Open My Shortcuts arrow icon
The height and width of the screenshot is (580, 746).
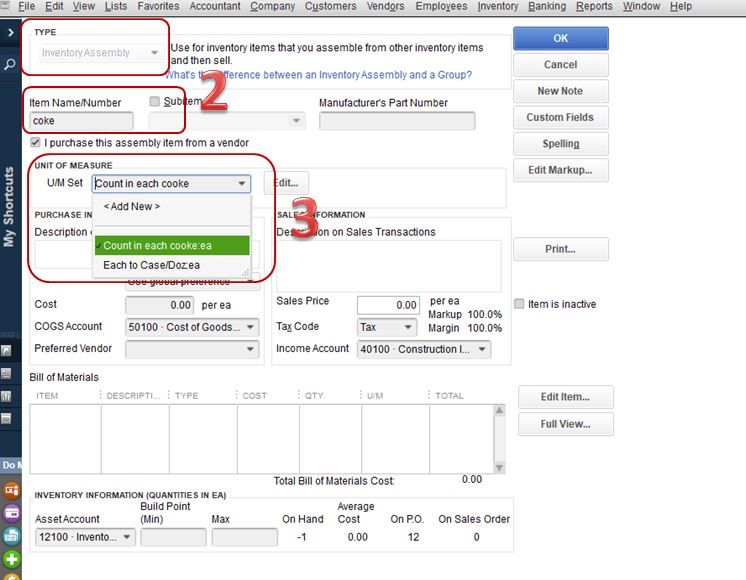[x=6, y=350]
